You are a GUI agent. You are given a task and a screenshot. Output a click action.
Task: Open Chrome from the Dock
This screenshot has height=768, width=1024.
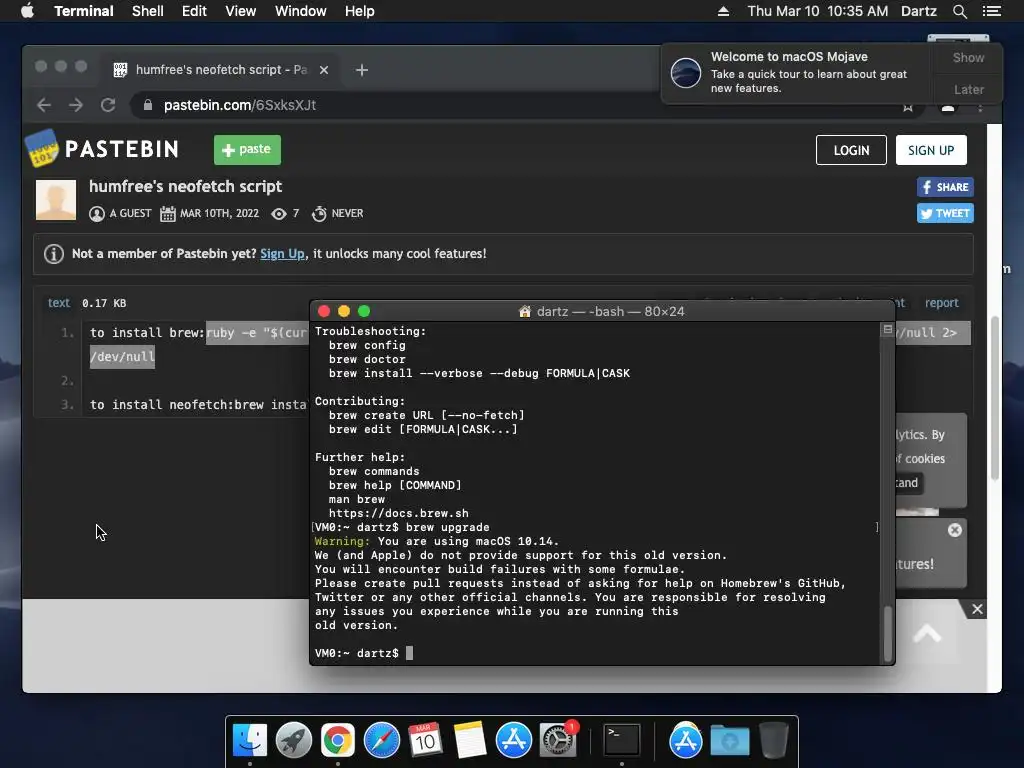pos(338,741)
